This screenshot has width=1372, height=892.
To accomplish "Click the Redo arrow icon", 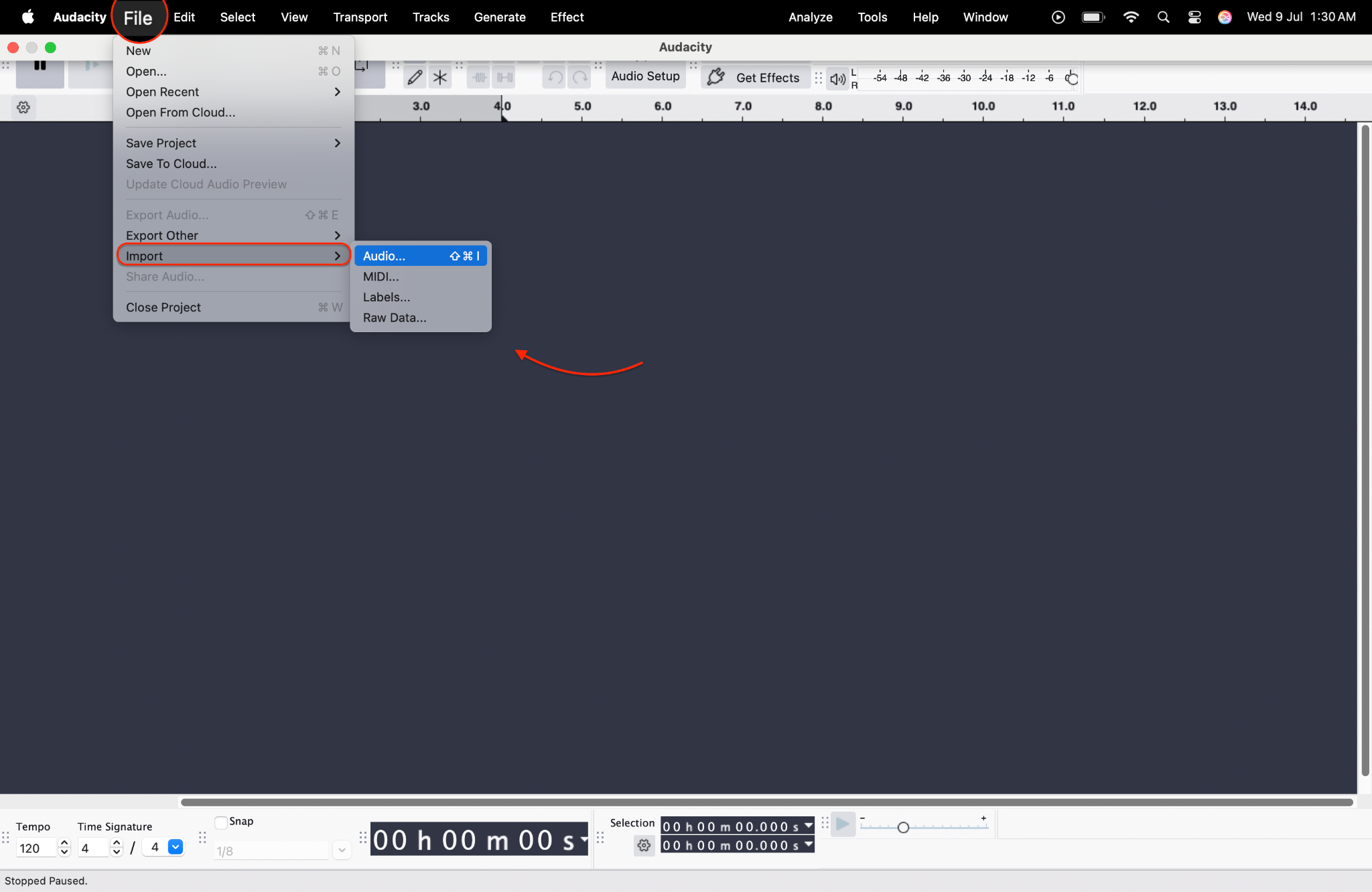I will pos(579,78).
